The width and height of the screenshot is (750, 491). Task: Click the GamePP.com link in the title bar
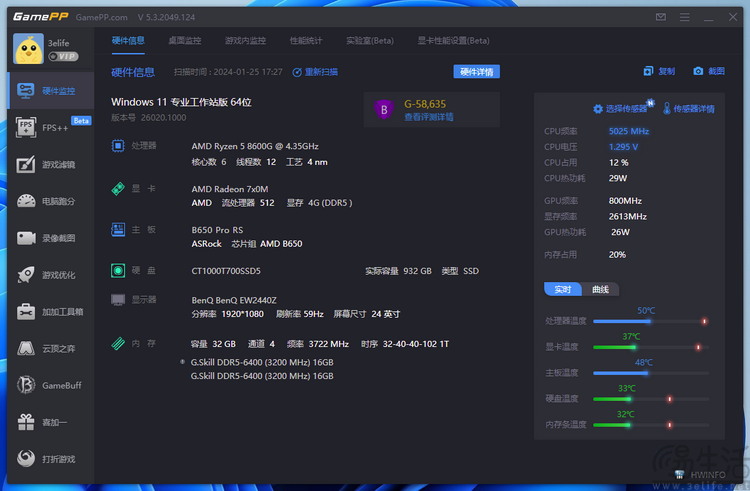pyautogui.click(x=101, y=17)
